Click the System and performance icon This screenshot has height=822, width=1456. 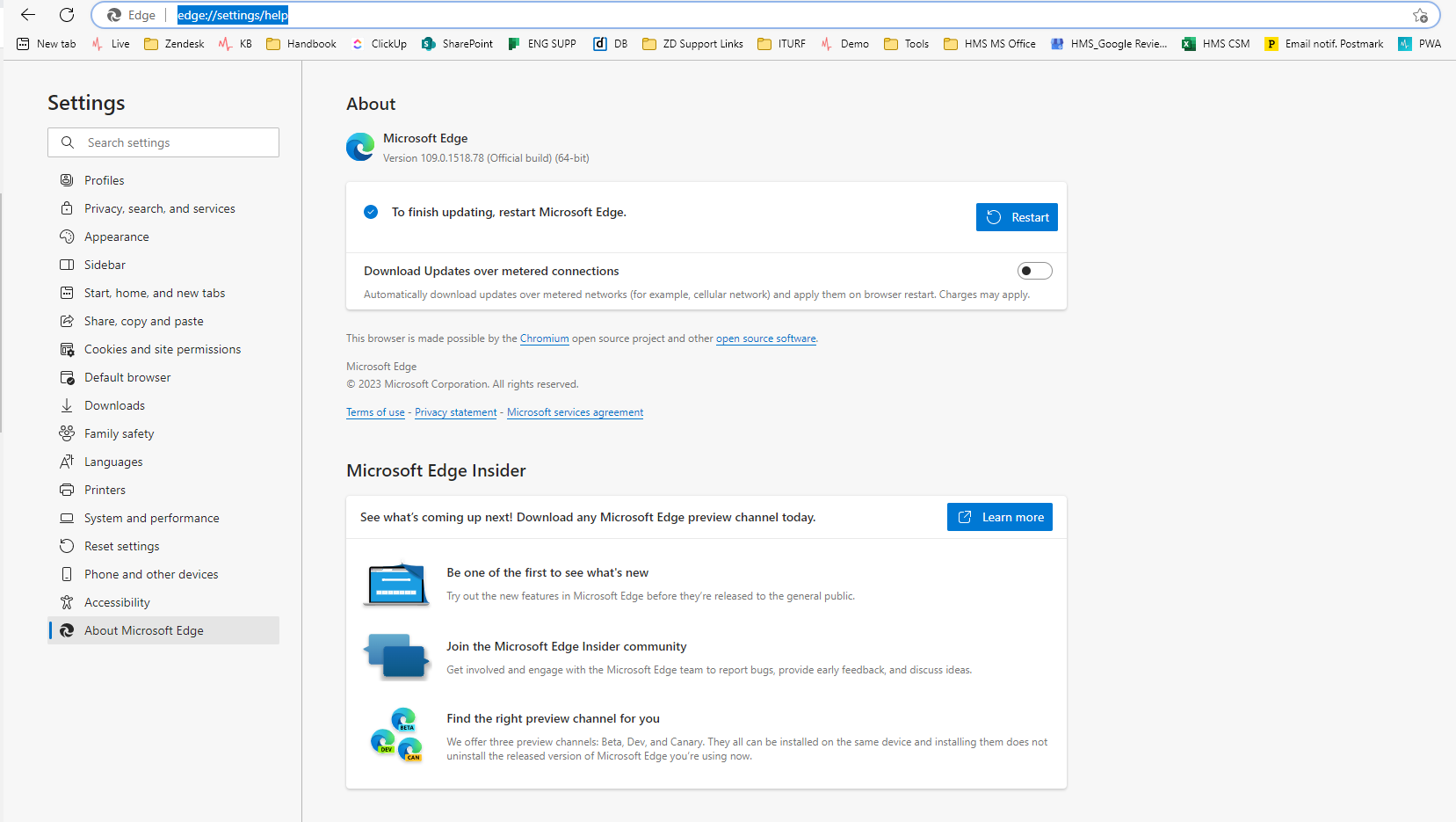[x=67, y=518]
